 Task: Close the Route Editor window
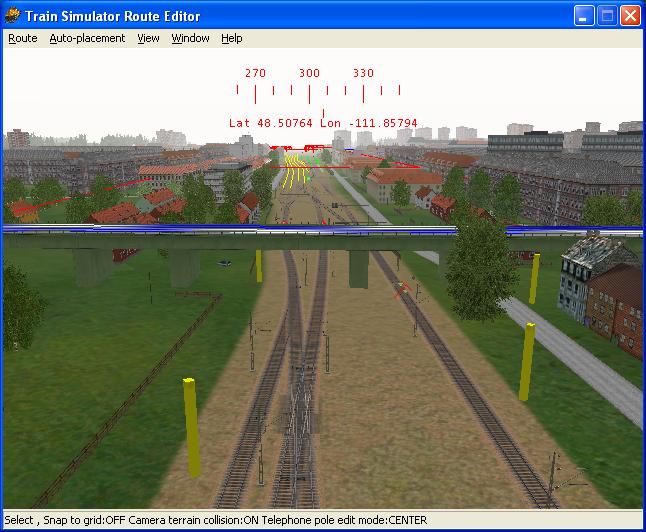click(x=630, y=16)
